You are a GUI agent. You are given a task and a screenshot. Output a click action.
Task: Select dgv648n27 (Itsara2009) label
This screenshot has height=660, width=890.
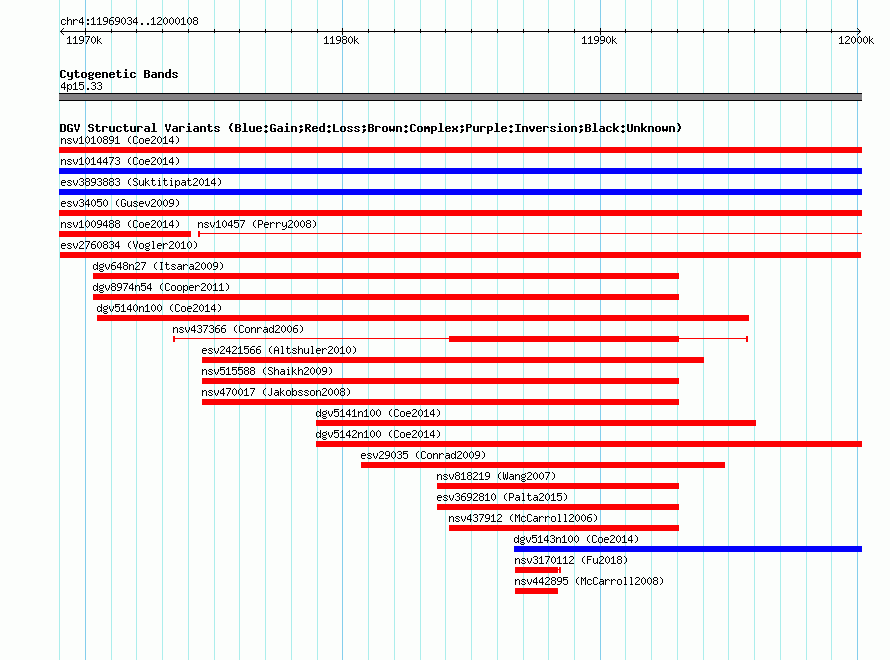pos(158,266)
